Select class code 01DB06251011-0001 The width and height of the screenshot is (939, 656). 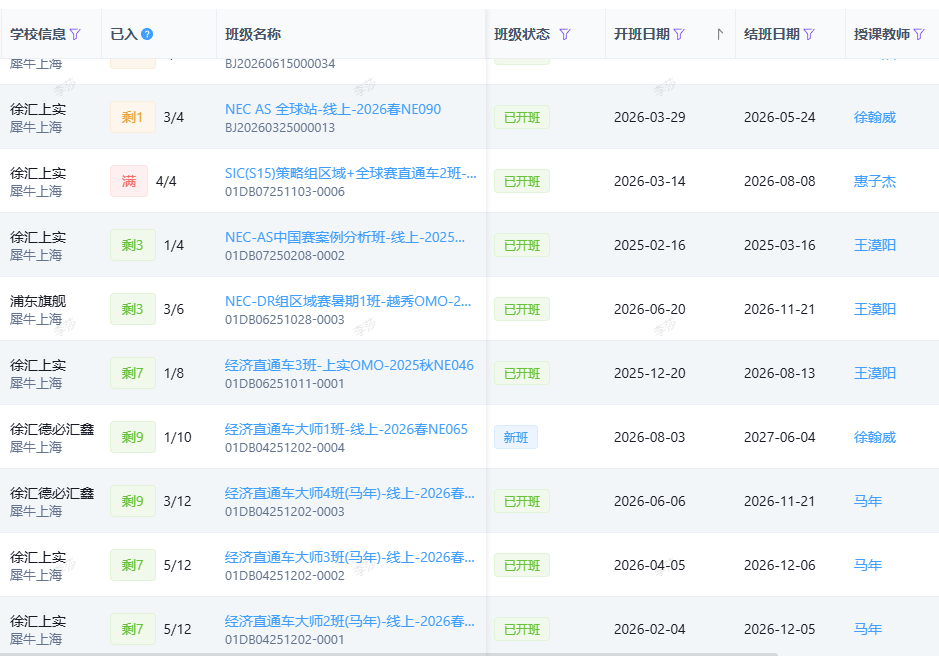click(x=285, y=384)
